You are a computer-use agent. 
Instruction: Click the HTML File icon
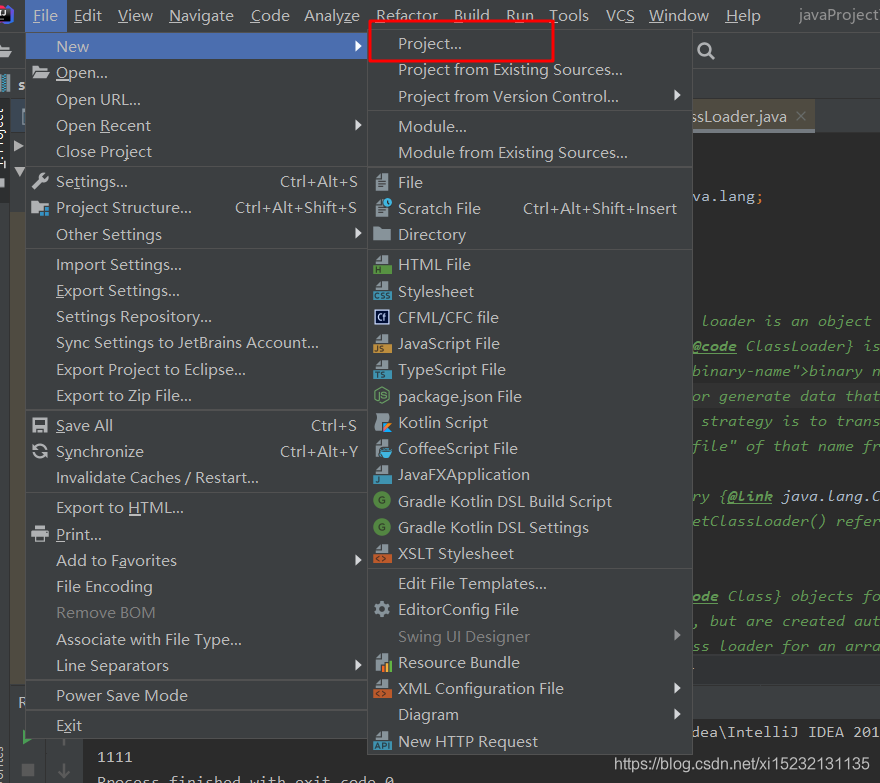pos(382,264)
